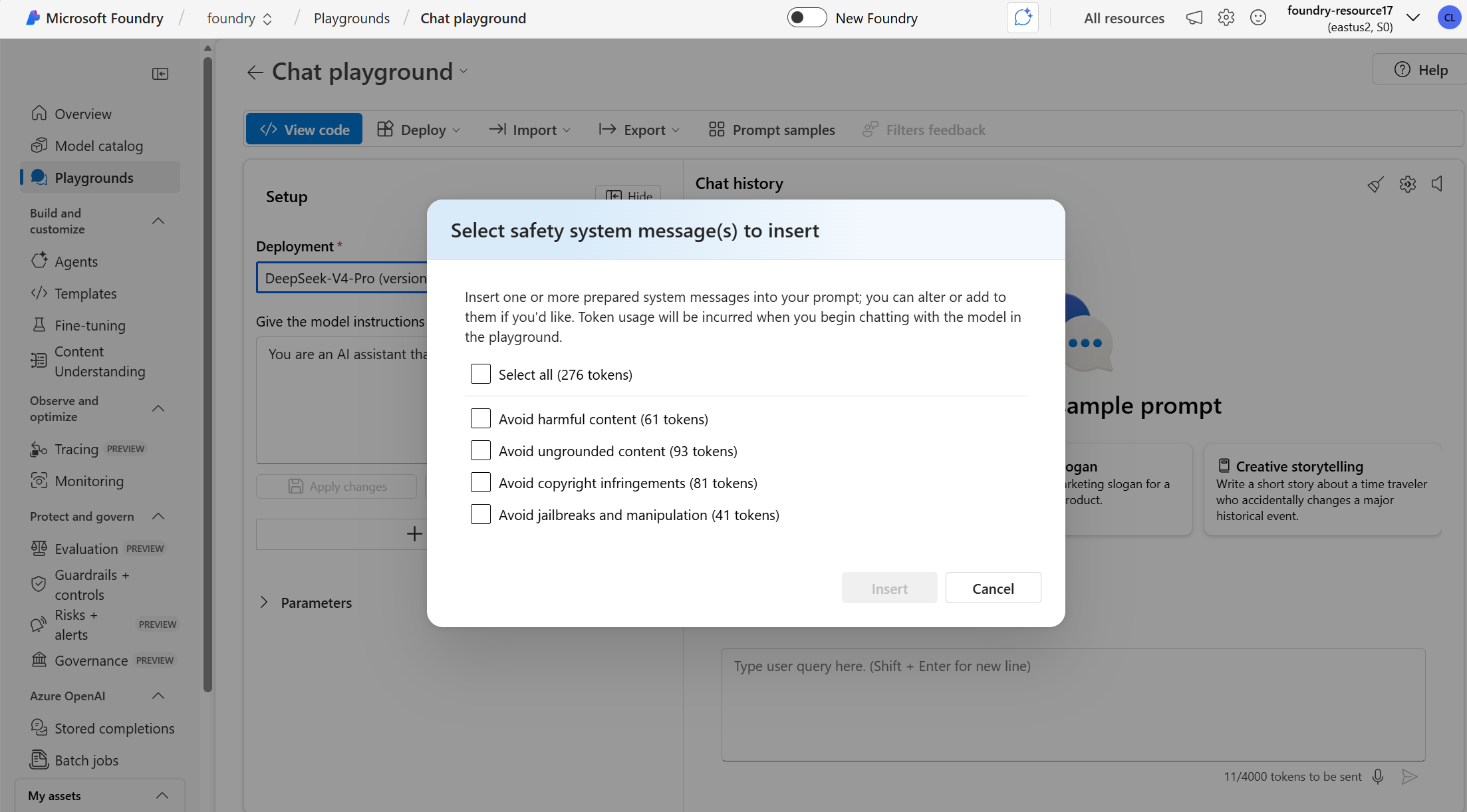Open Risks + alerts in sidebar

point(100,624)
